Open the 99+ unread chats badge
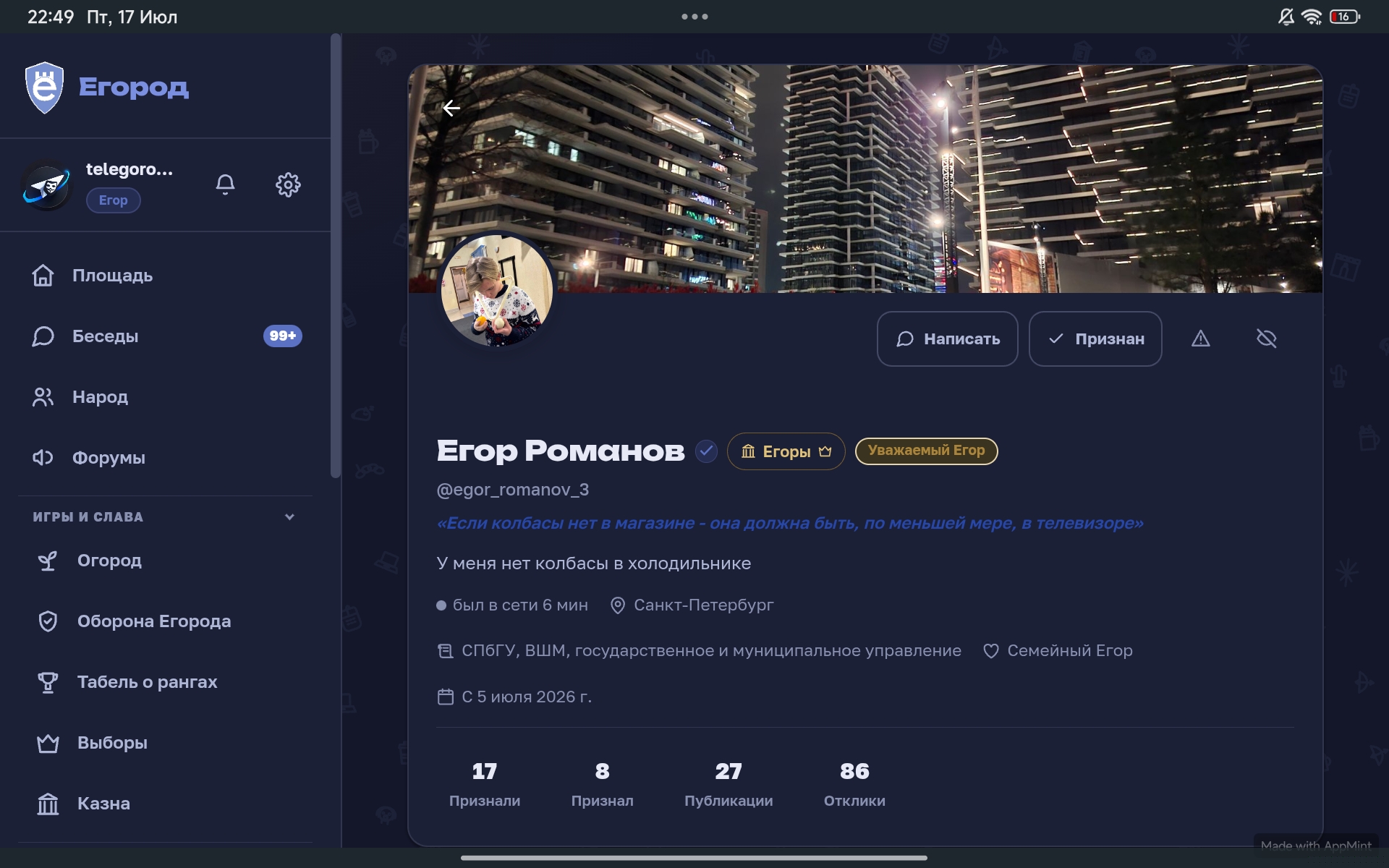 tap(282, 336)
